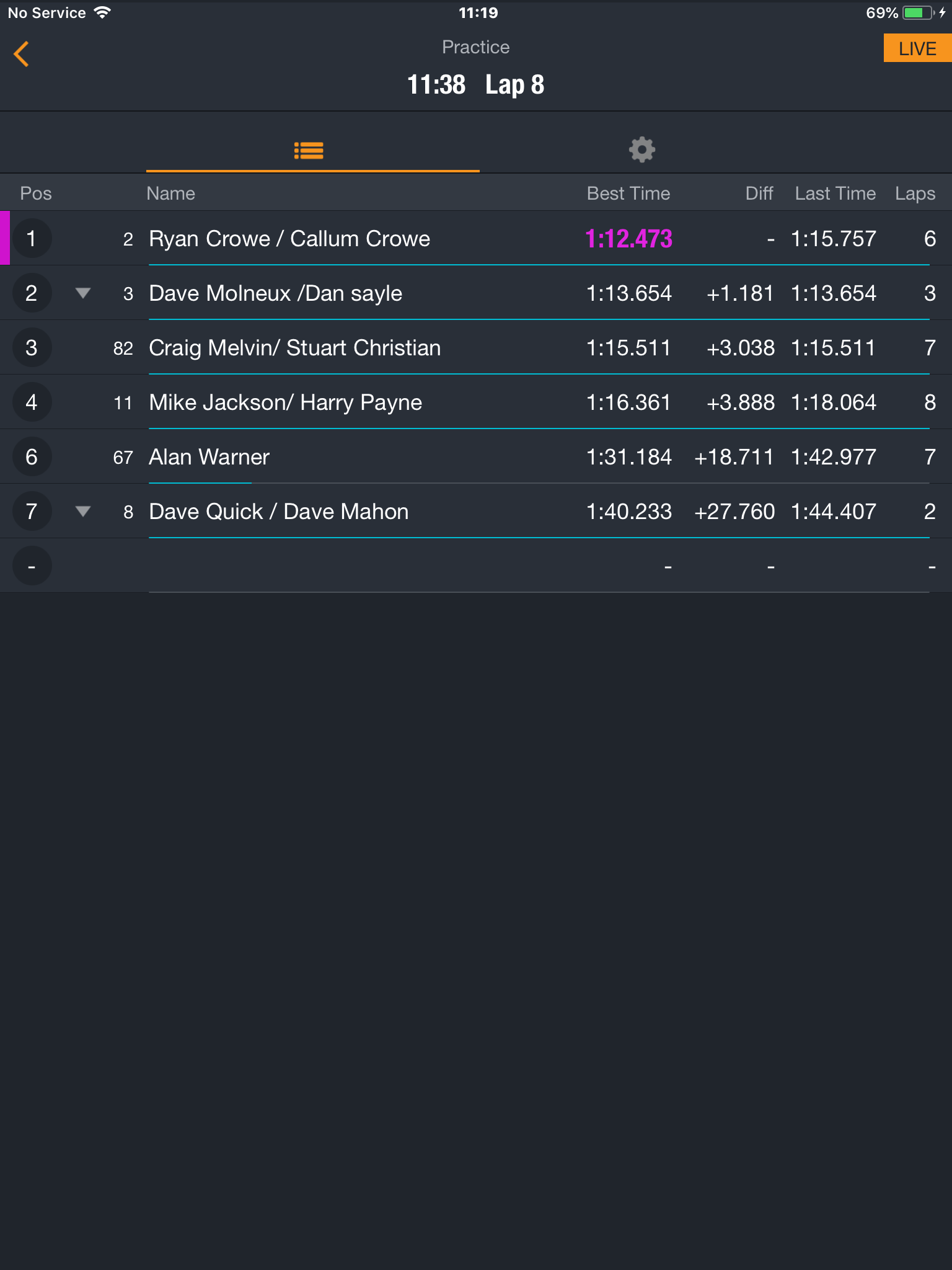The height and width of the screenshot is (1270, 952).
Task: Sort by the Best Time column header
Action: (x=628, y=193)
